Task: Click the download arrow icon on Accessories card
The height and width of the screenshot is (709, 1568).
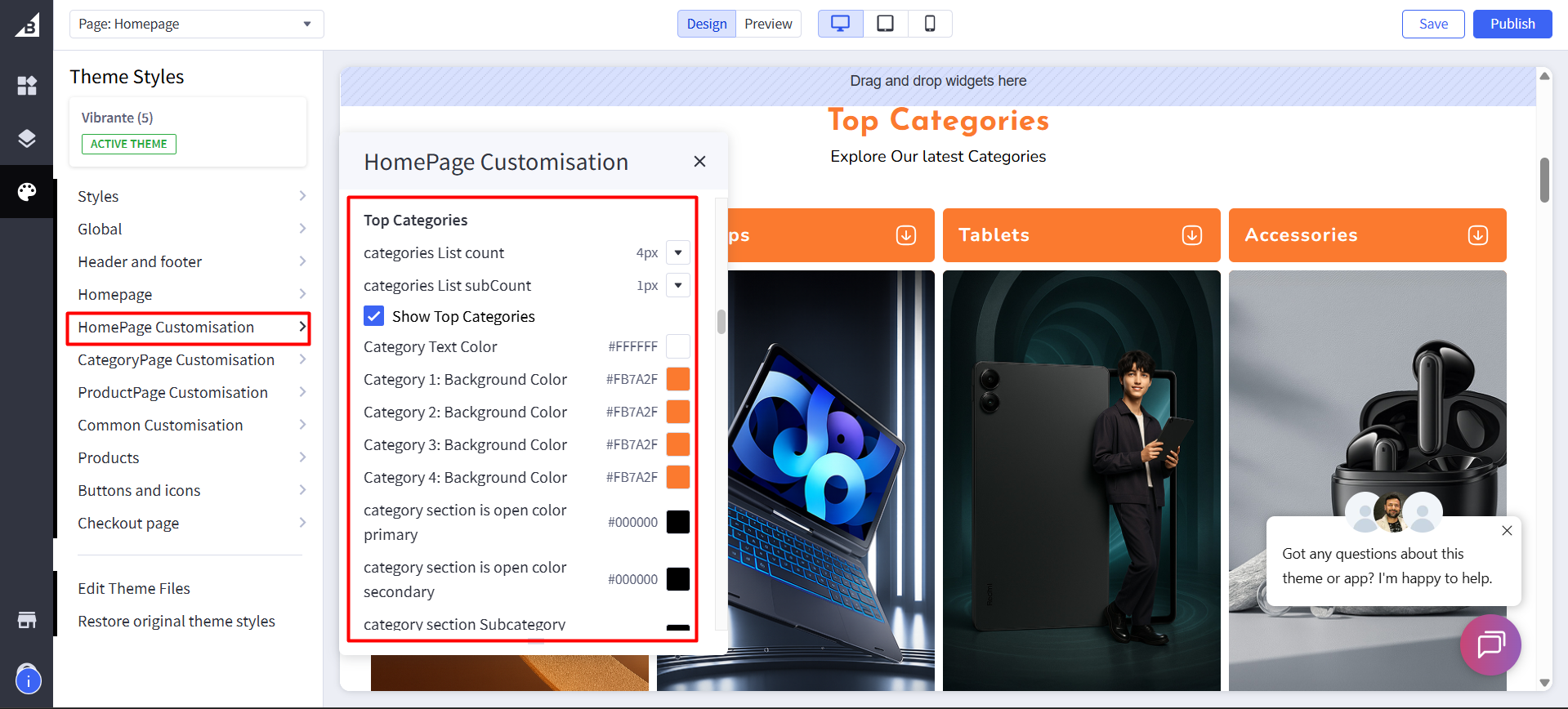Action: pyautogui.click(x=1478, y=235)
